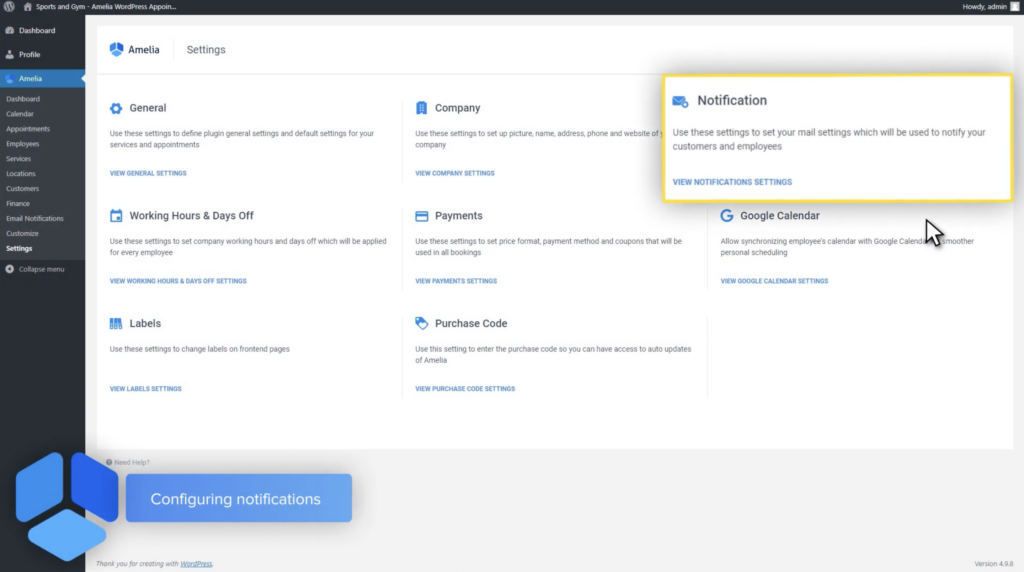Click the Profile person icon
The width and height of the screenshot is (1024, 572).
coord(10,55)
